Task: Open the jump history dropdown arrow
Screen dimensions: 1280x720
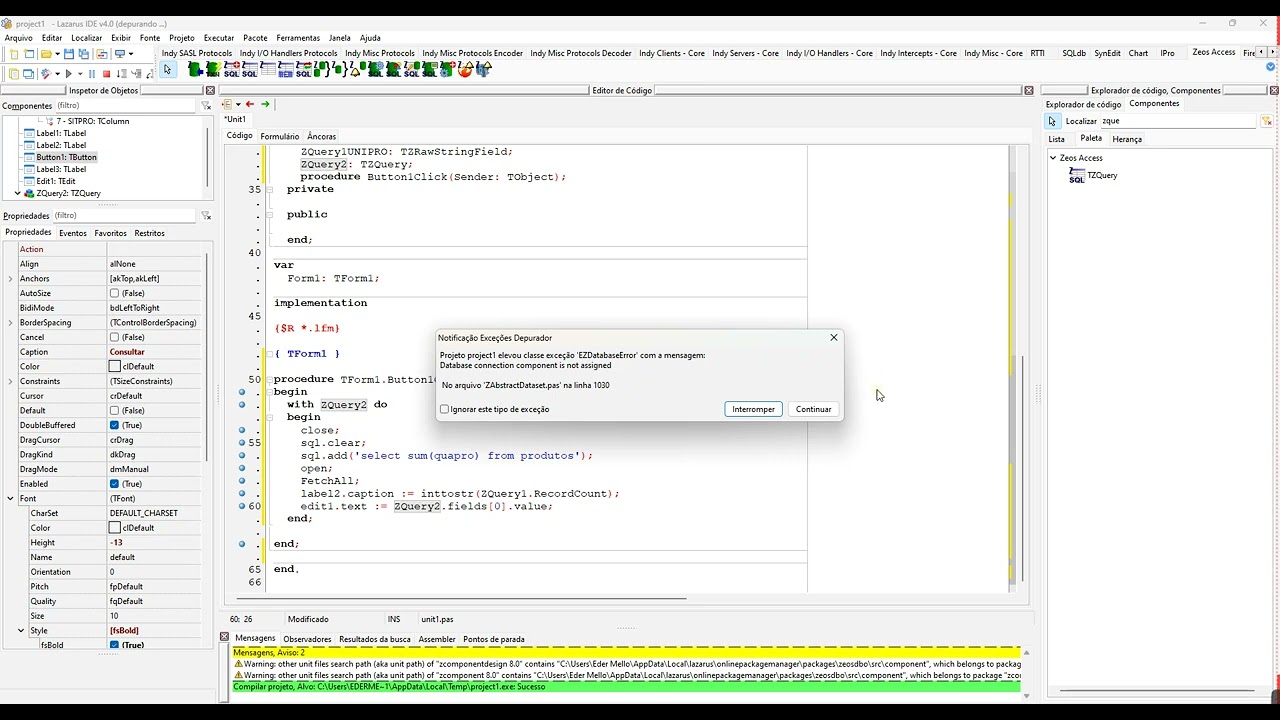Action: pyautogui.click(x=237, y=104)
